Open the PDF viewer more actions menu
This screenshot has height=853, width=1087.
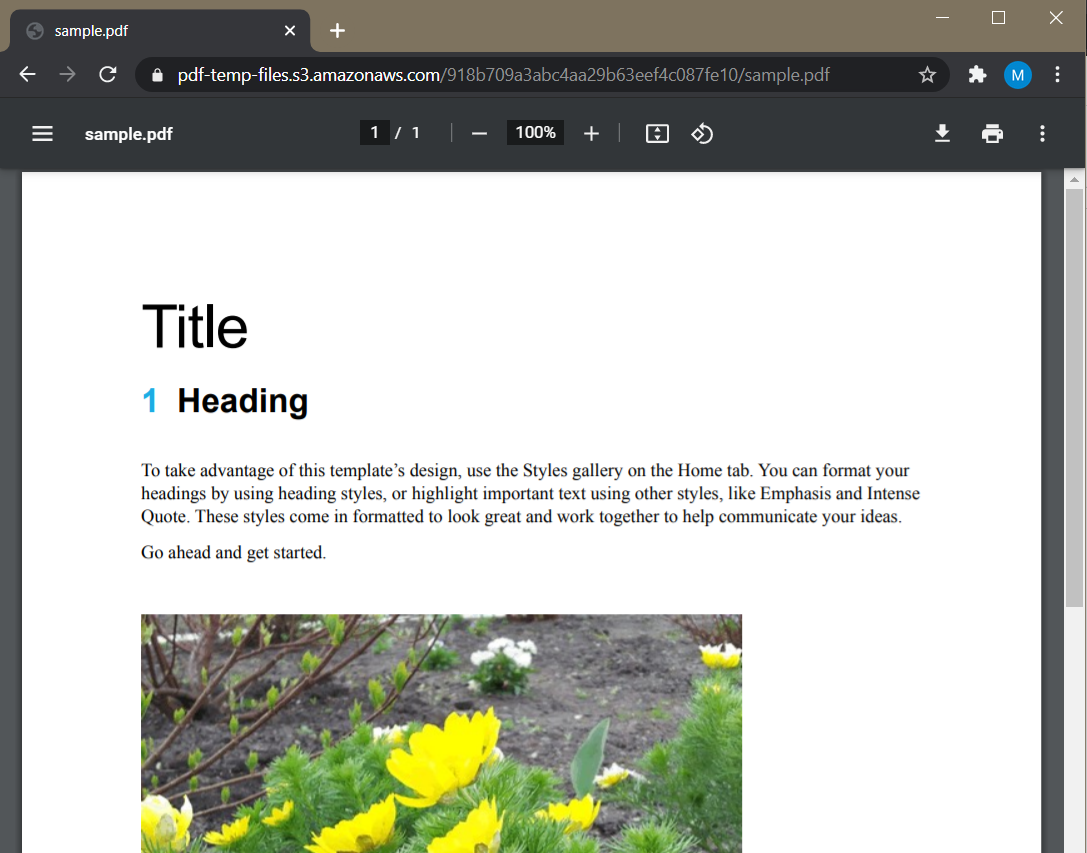click(1042, 133)
